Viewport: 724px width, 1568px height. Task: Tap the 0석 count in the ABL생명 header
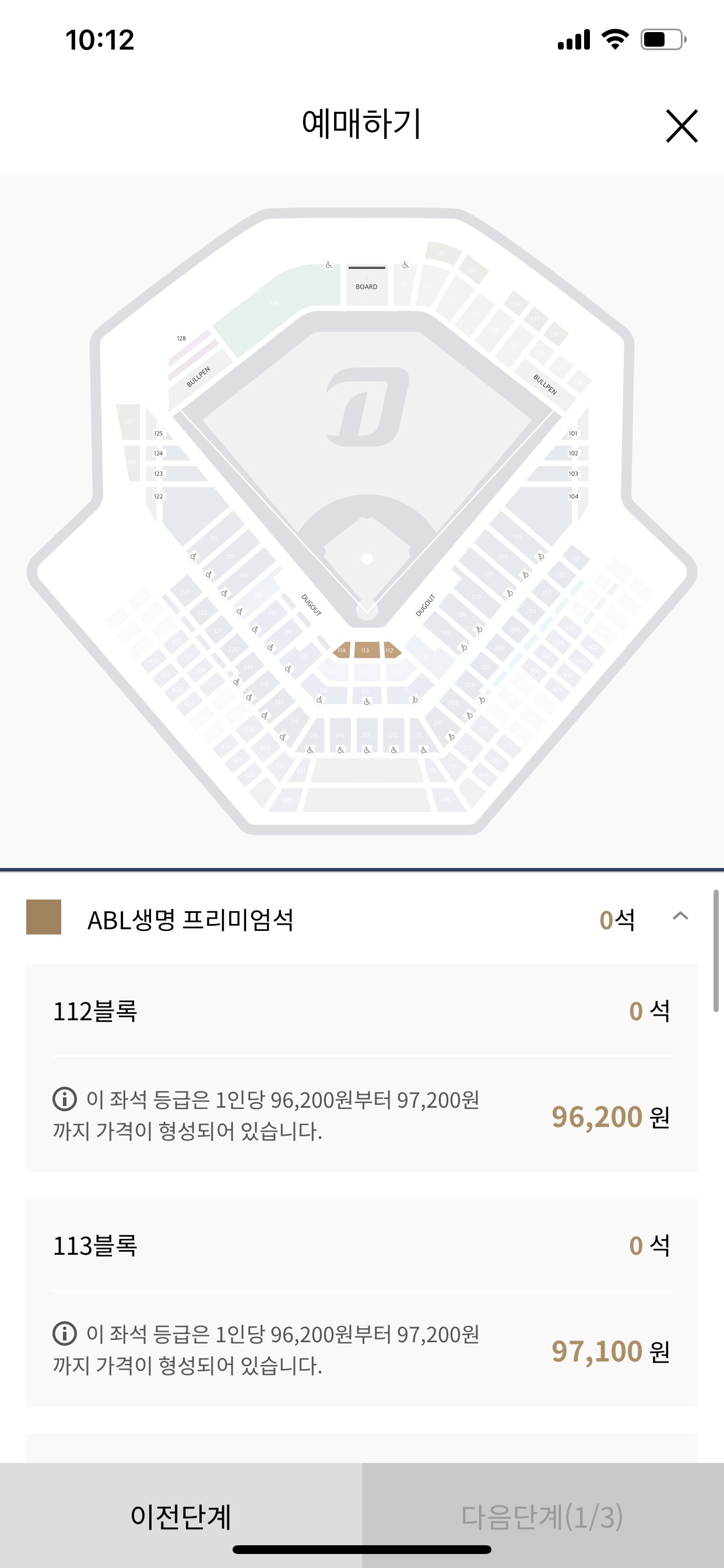(x=616, y=919)
